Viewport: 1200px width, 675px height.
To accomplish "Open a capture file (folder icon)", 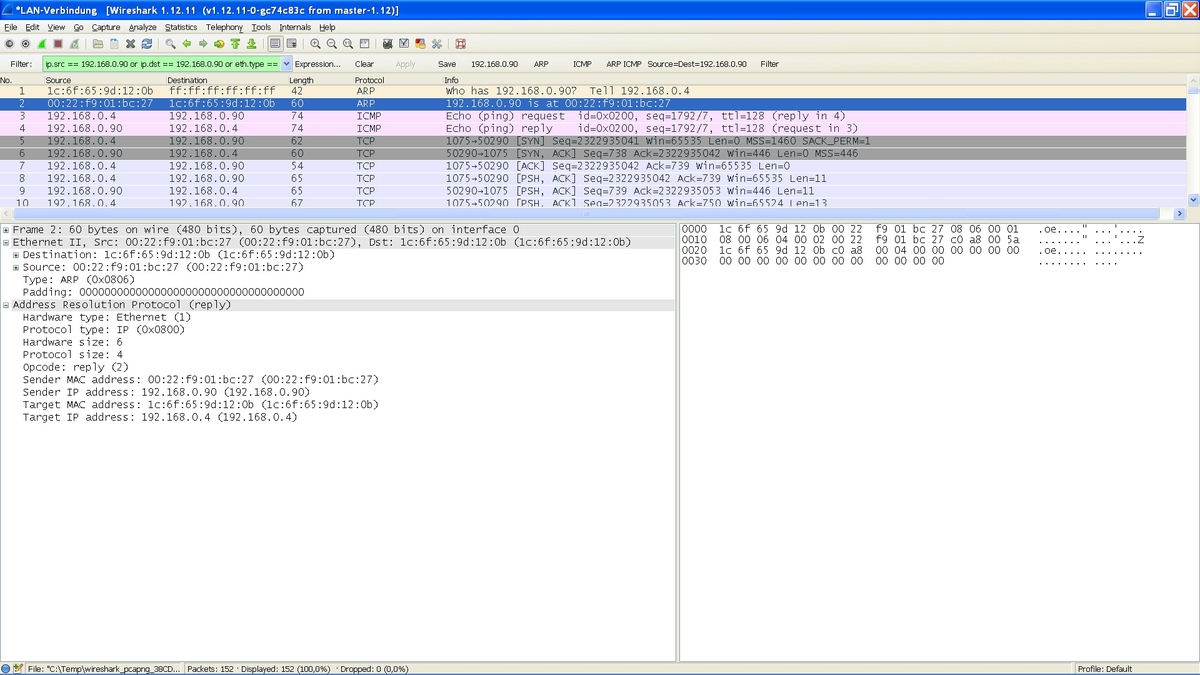I will 98,44.
